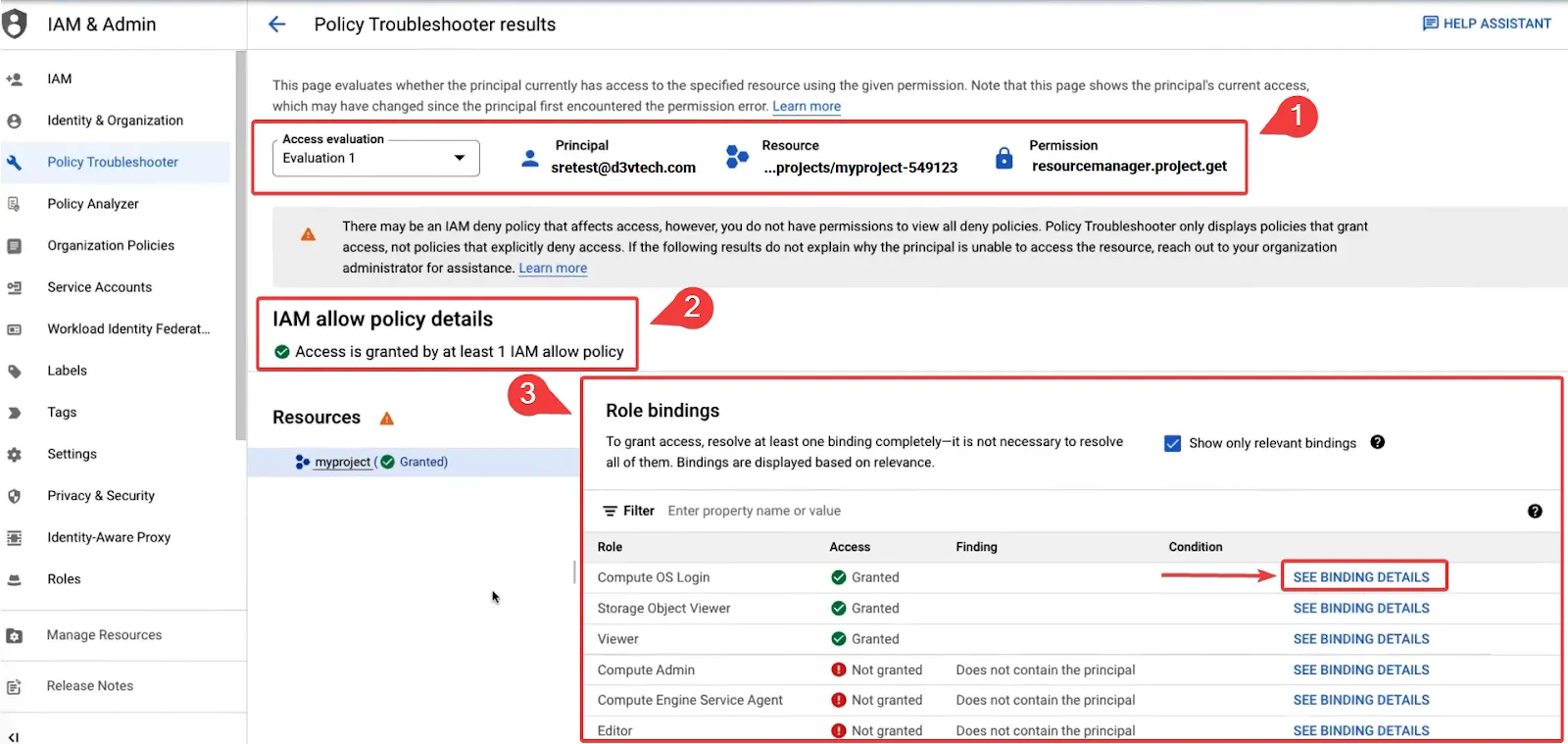Open the Help Assistant panel
This screenshot has width=1568, height=744.
1487,24
